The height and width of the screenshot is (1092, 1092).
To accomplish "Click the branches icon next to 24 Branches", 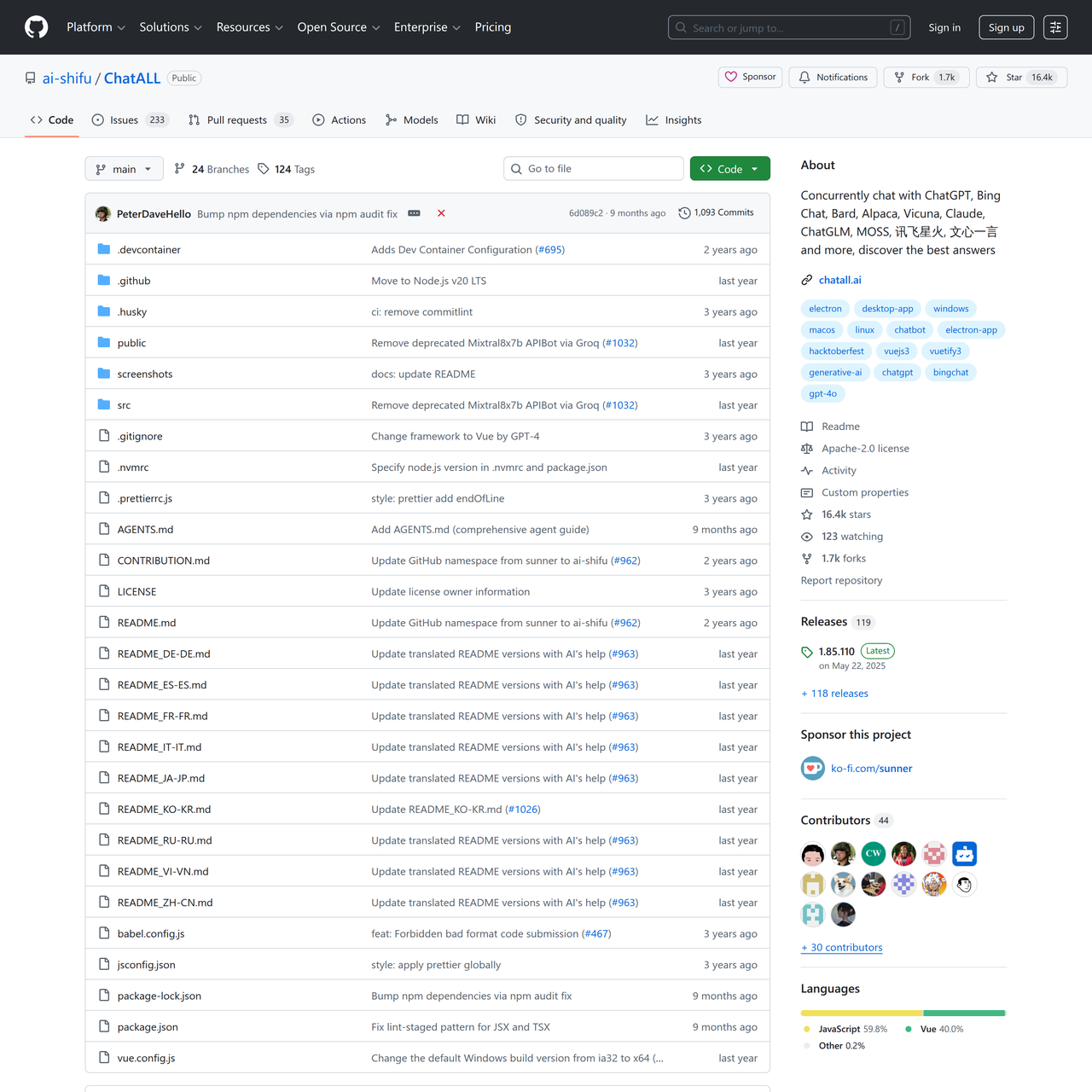I will coord(179,169).
